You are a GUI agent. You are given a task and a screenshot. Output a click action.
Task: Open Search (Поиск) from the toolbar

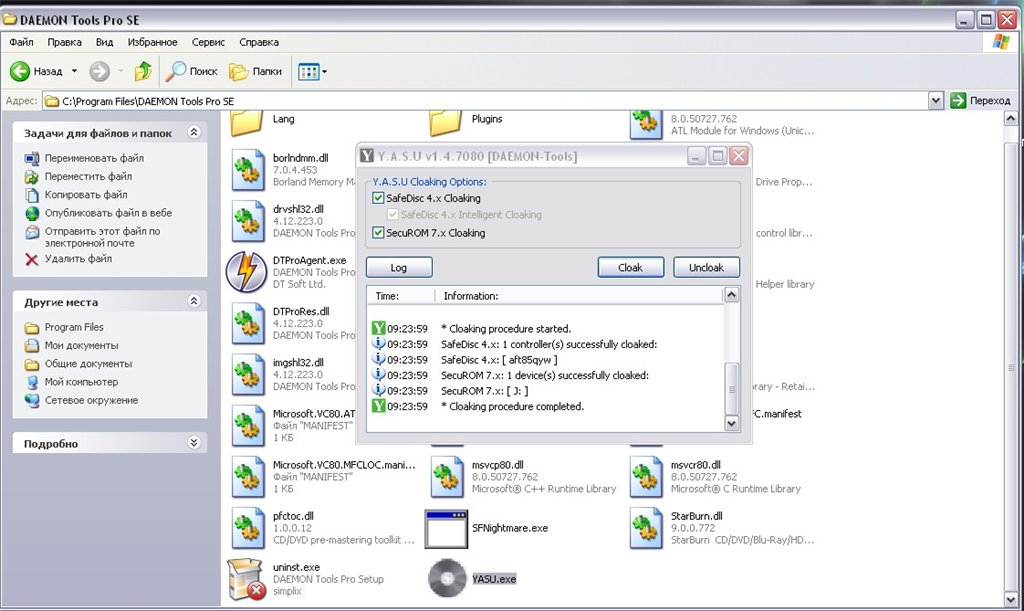coord(191,71)
